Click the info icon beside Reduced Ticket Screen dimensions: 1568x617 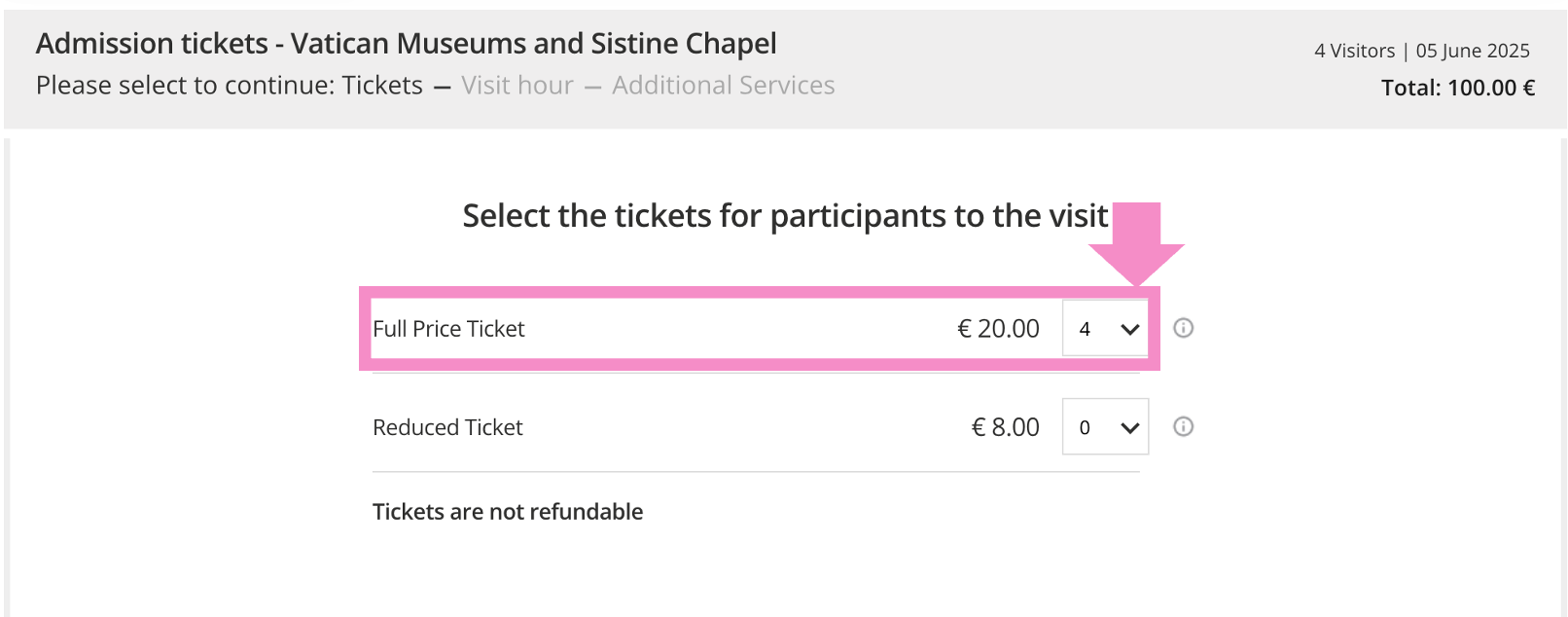pos(1183,426)
